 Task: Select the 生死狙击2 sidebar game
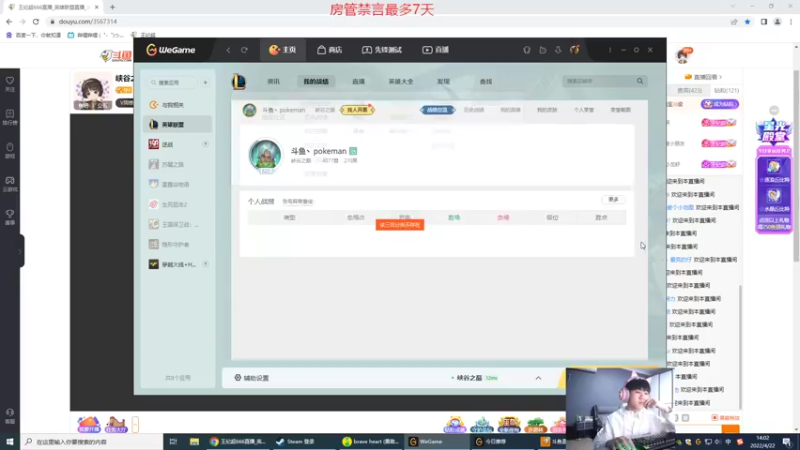click(x=178, y=204)
